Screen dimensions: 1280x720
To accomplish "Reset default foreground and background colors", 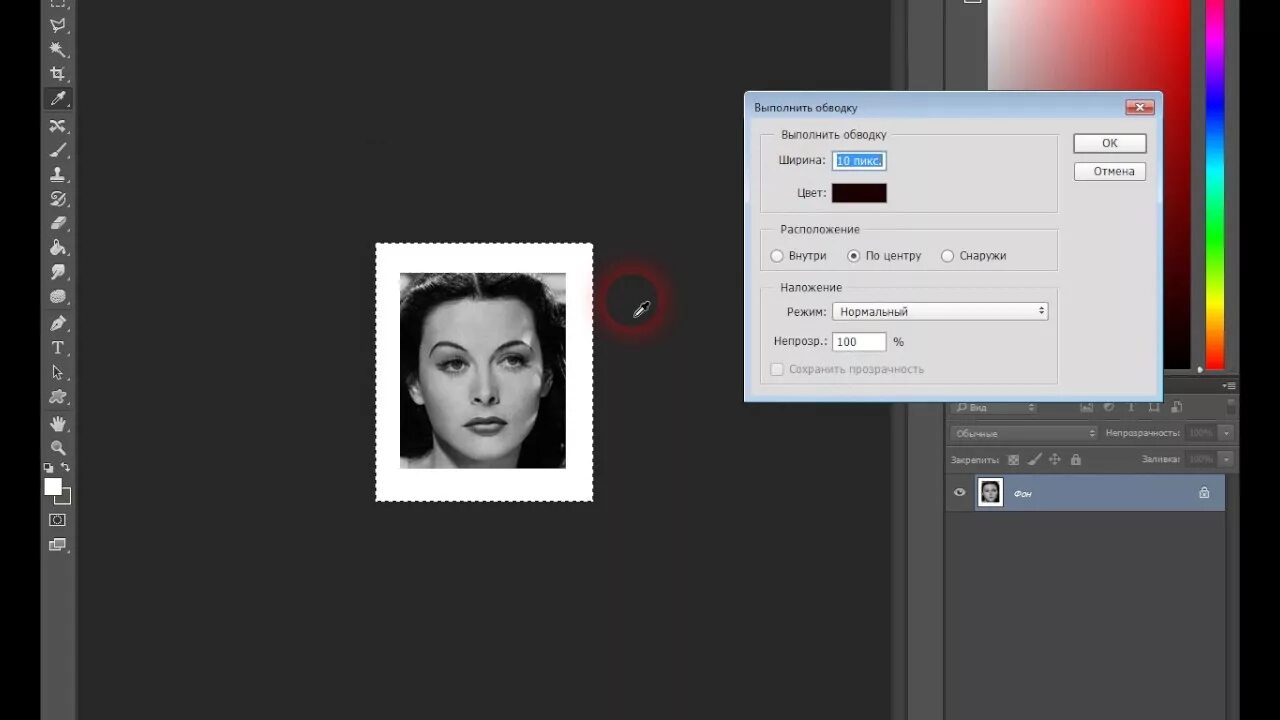I will [48, 468].
